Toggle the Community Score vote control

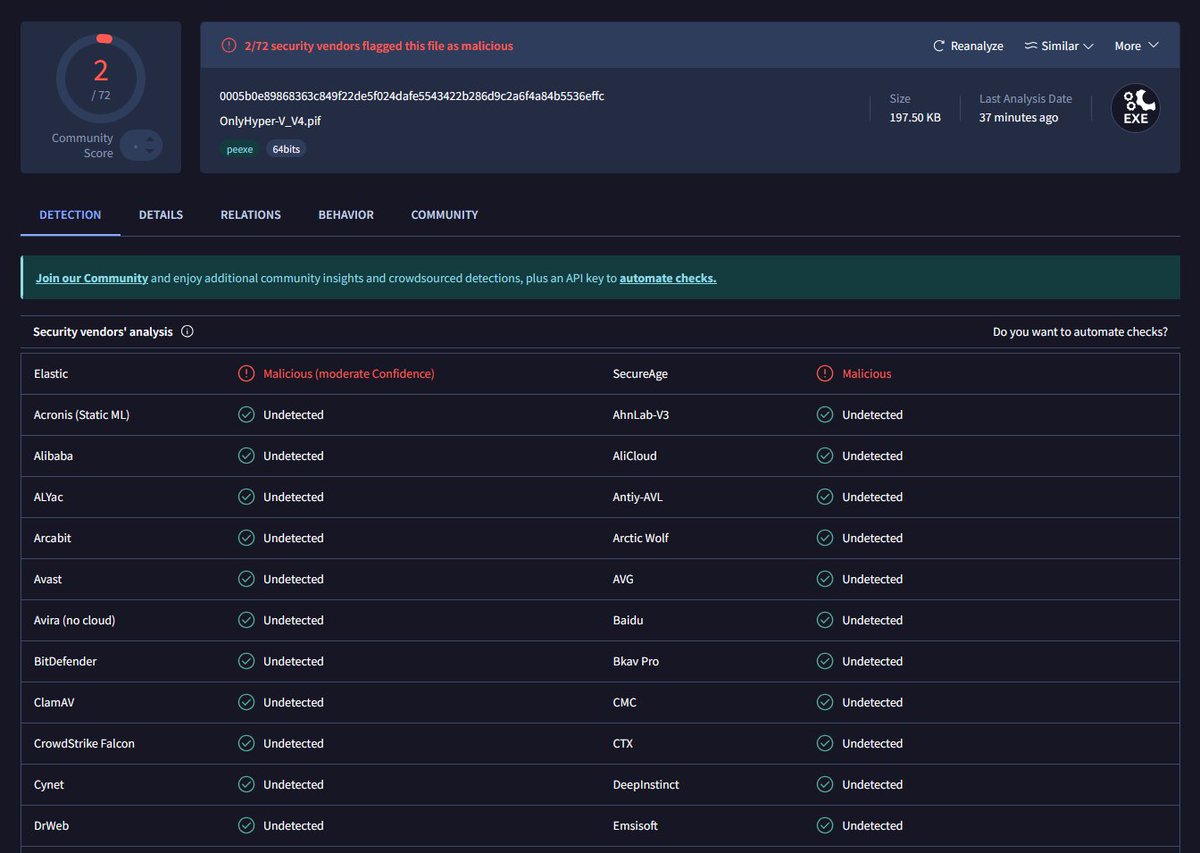click(141, 146)
